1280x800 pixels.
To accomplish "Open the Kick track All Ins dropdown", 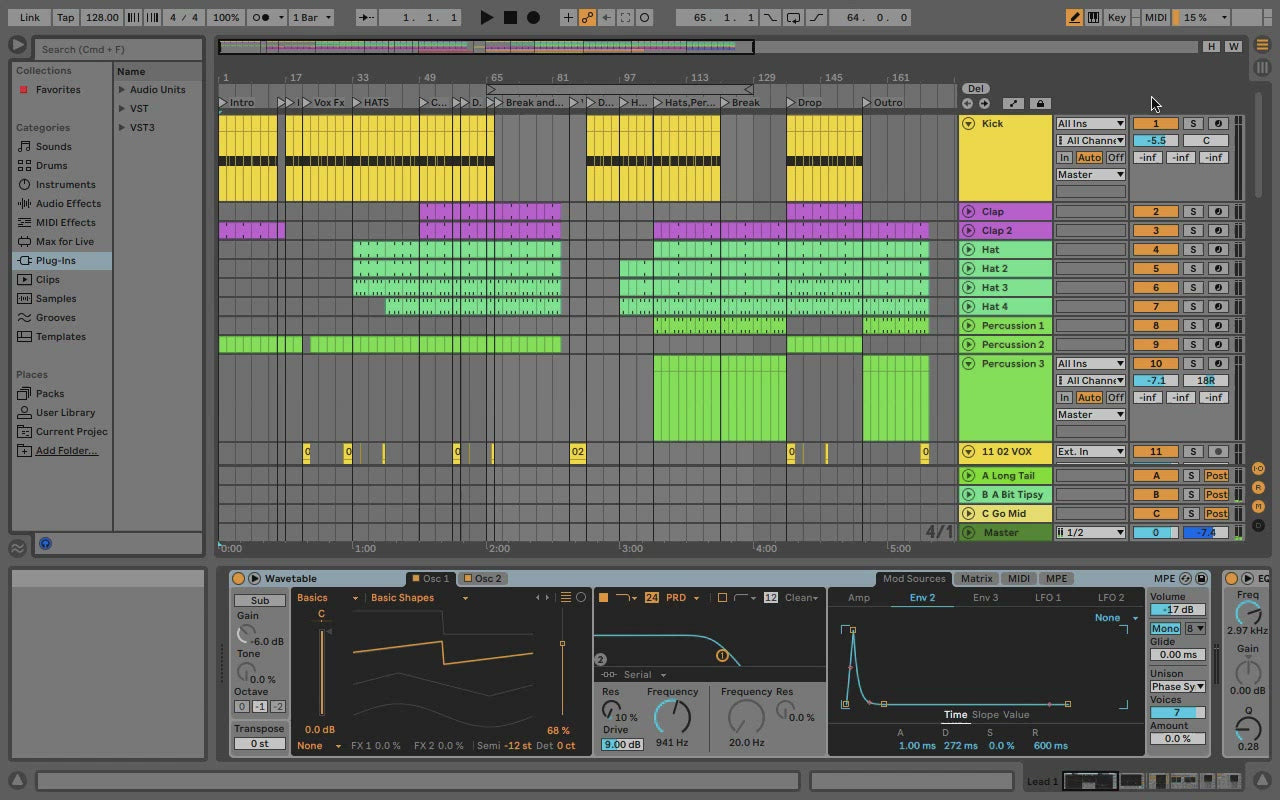I will coord(1090,124).
